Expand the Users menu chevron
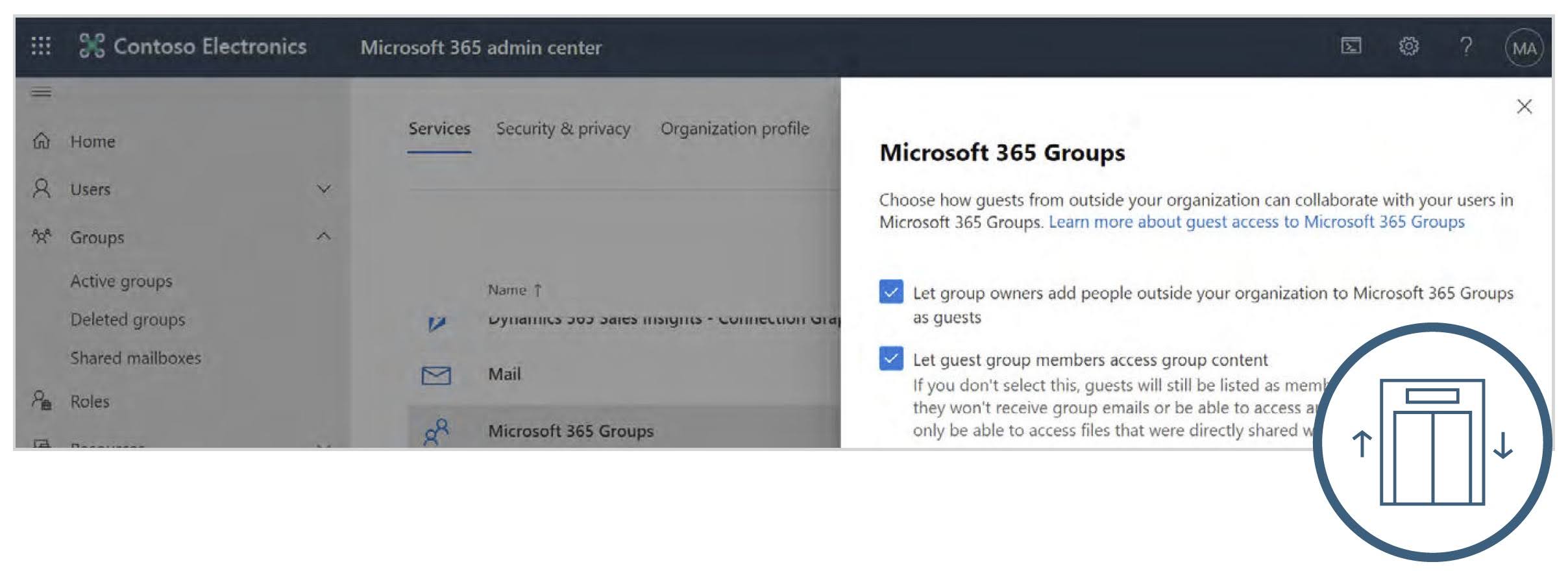Viewport: 1568px width, 575px height. tap(324, 189)
